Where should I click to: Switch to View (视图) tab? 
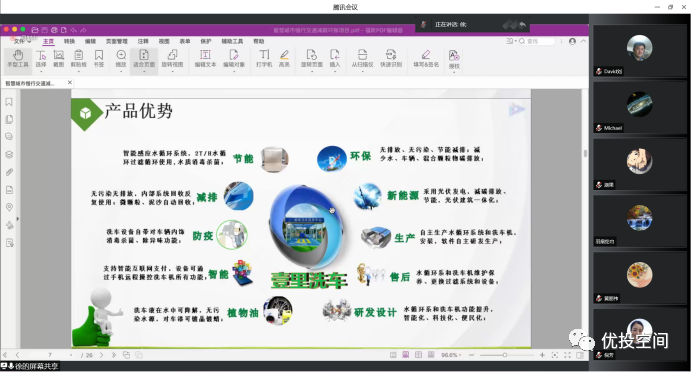click(x=164, y=41)
